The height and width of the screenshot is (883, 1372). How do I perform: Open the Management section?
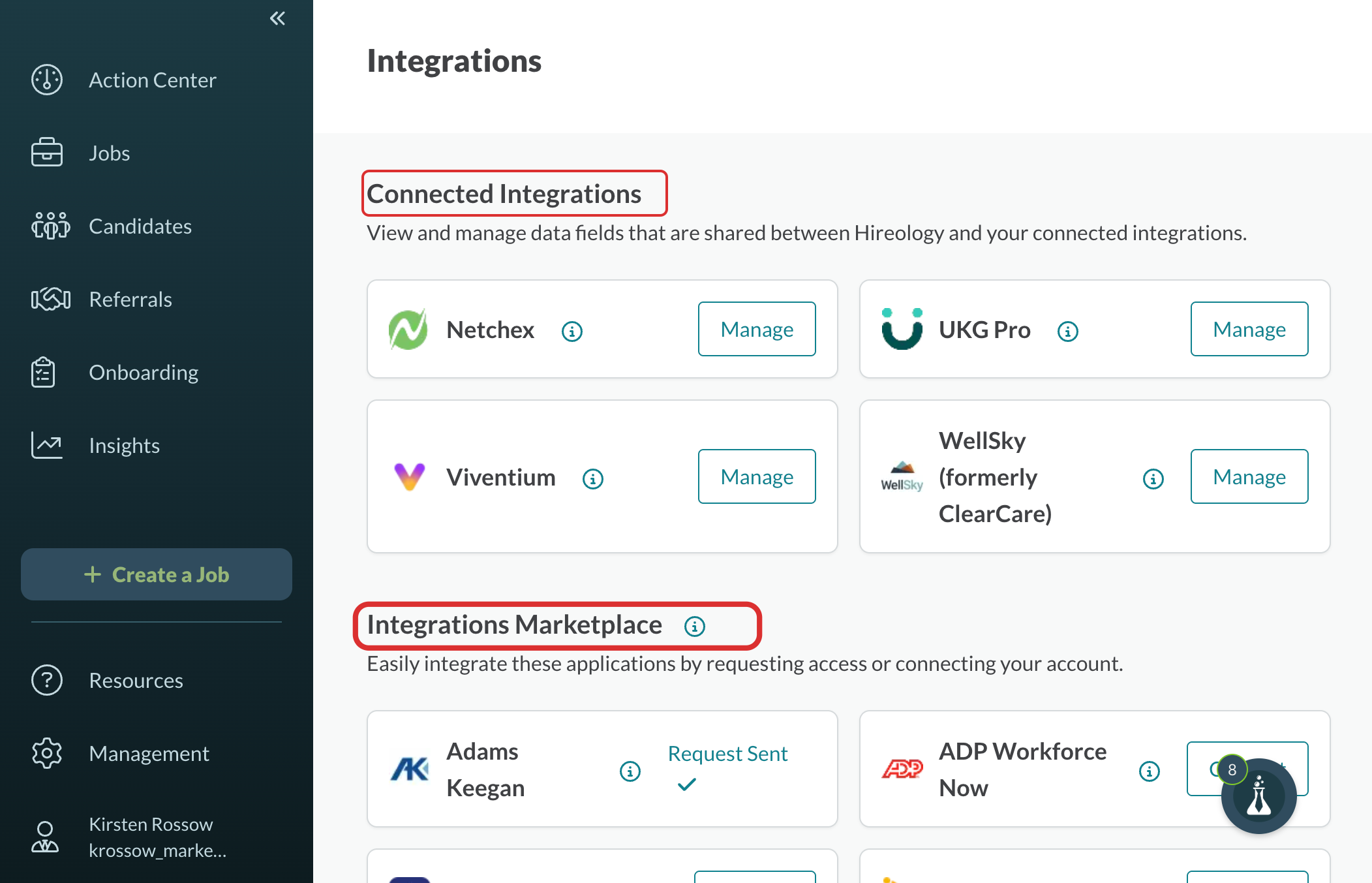tap(149, 753)
